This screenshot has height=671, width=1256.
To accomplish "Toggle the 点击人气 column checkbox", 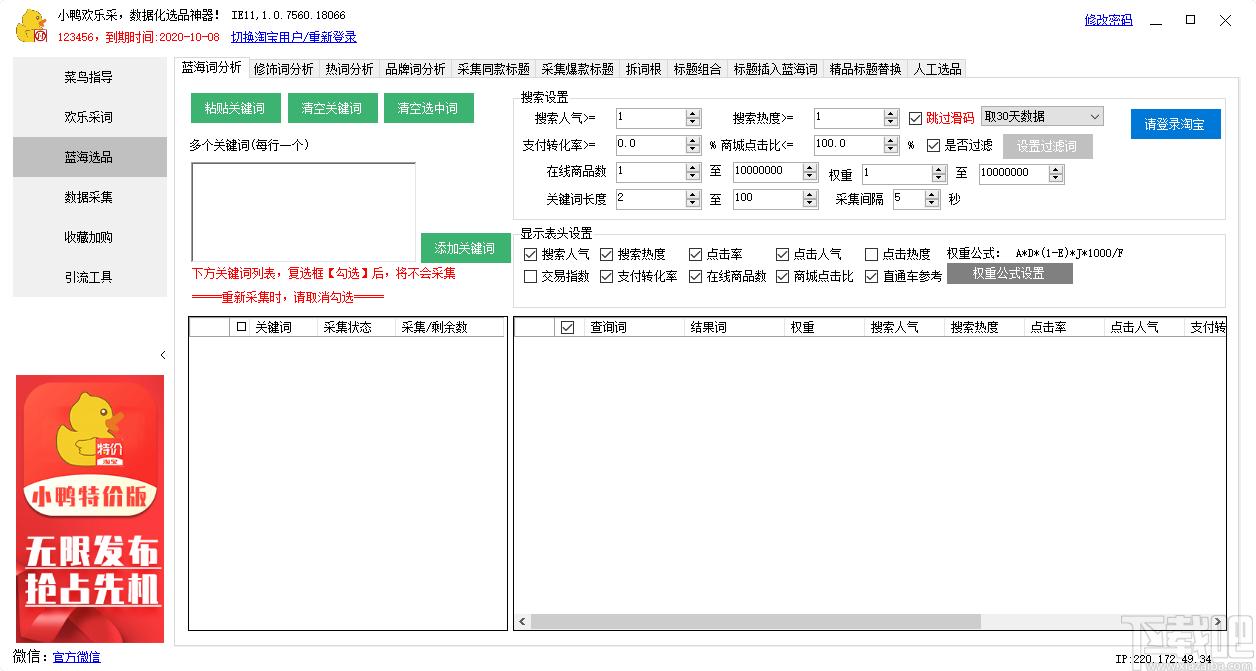I will 783,254.
